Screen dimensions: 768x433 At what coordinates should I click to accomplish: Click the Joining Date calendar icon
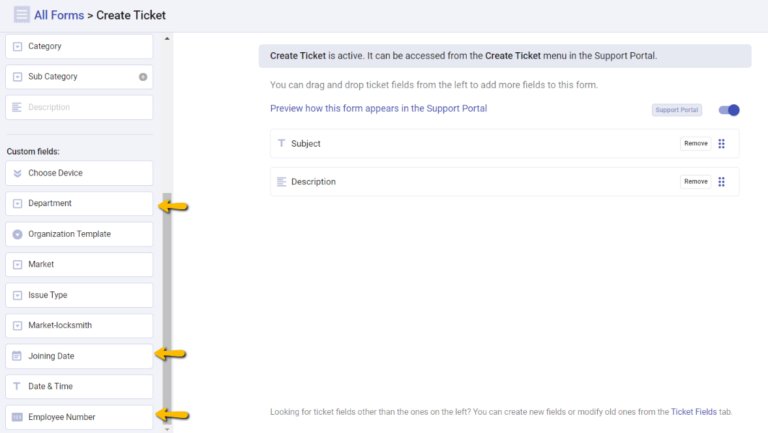tap(17, 356)
